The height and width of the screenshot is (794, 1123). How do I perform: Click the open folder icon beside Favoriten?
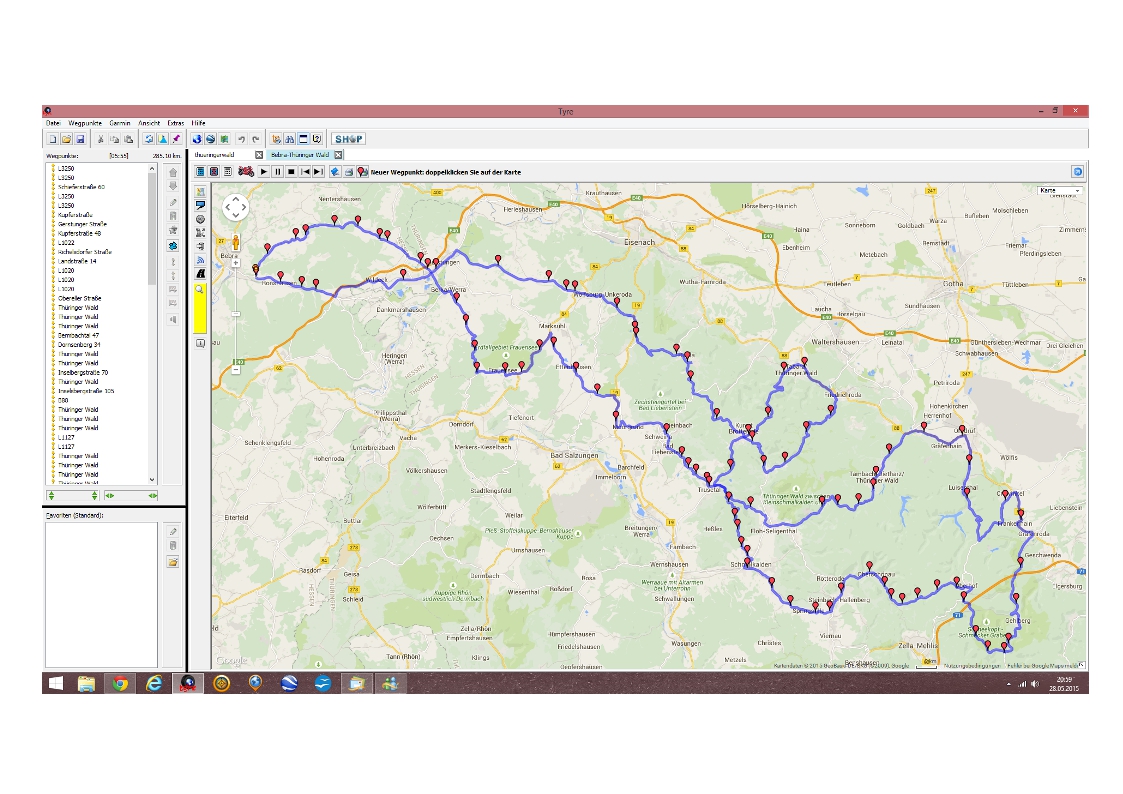point(173,563)
